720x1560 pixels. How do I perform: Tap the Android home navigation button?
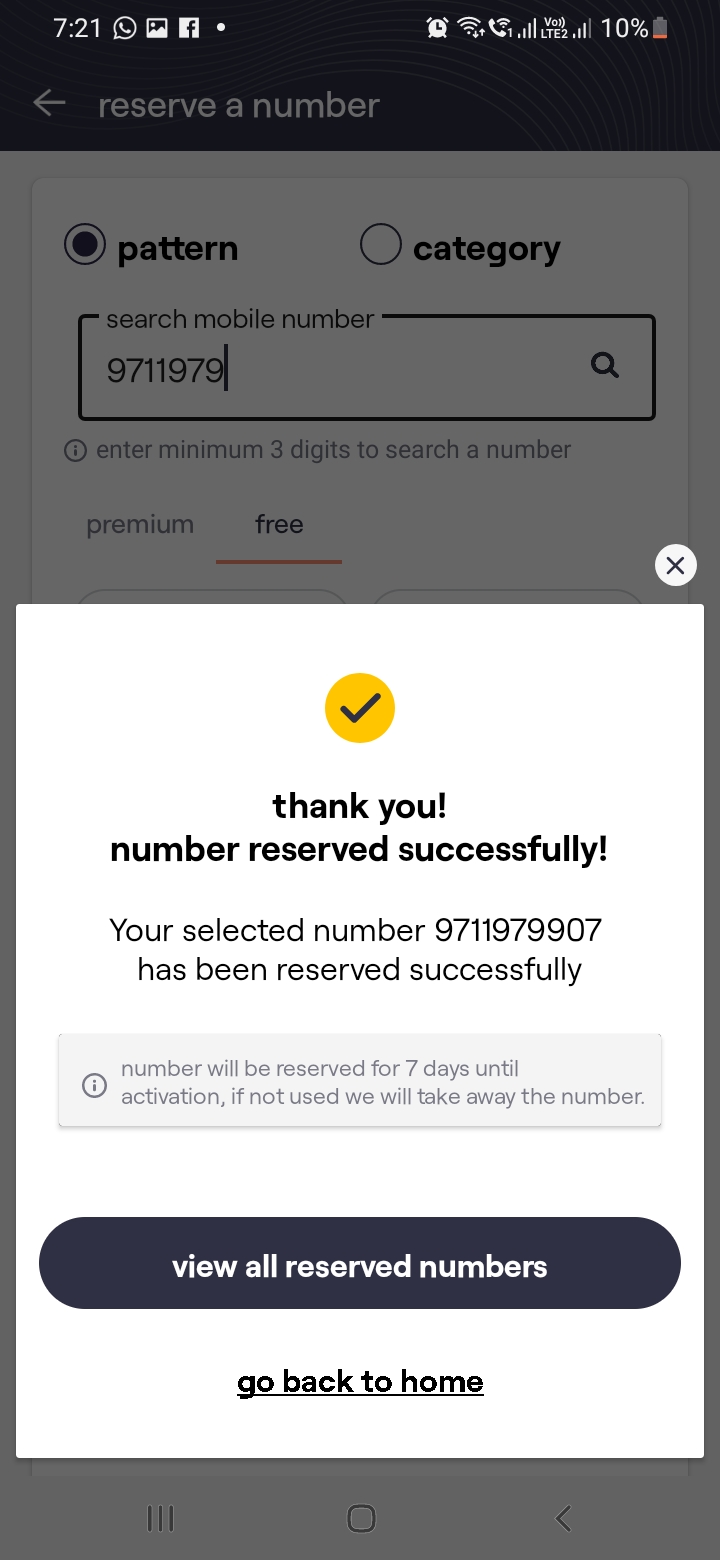pyautogui.click(x=360, y=1517)
